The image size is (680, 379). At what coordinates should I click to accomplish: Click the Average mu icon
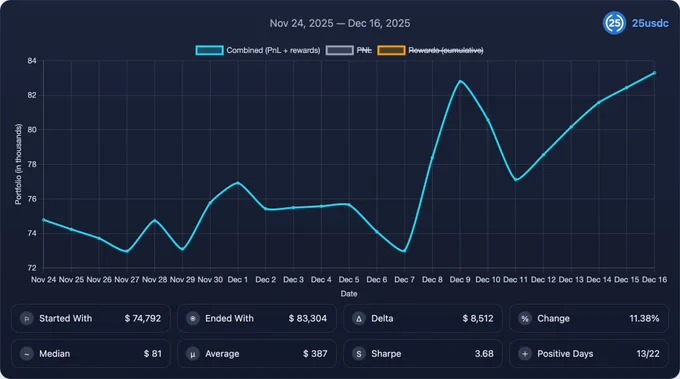[x=193, y=354]
